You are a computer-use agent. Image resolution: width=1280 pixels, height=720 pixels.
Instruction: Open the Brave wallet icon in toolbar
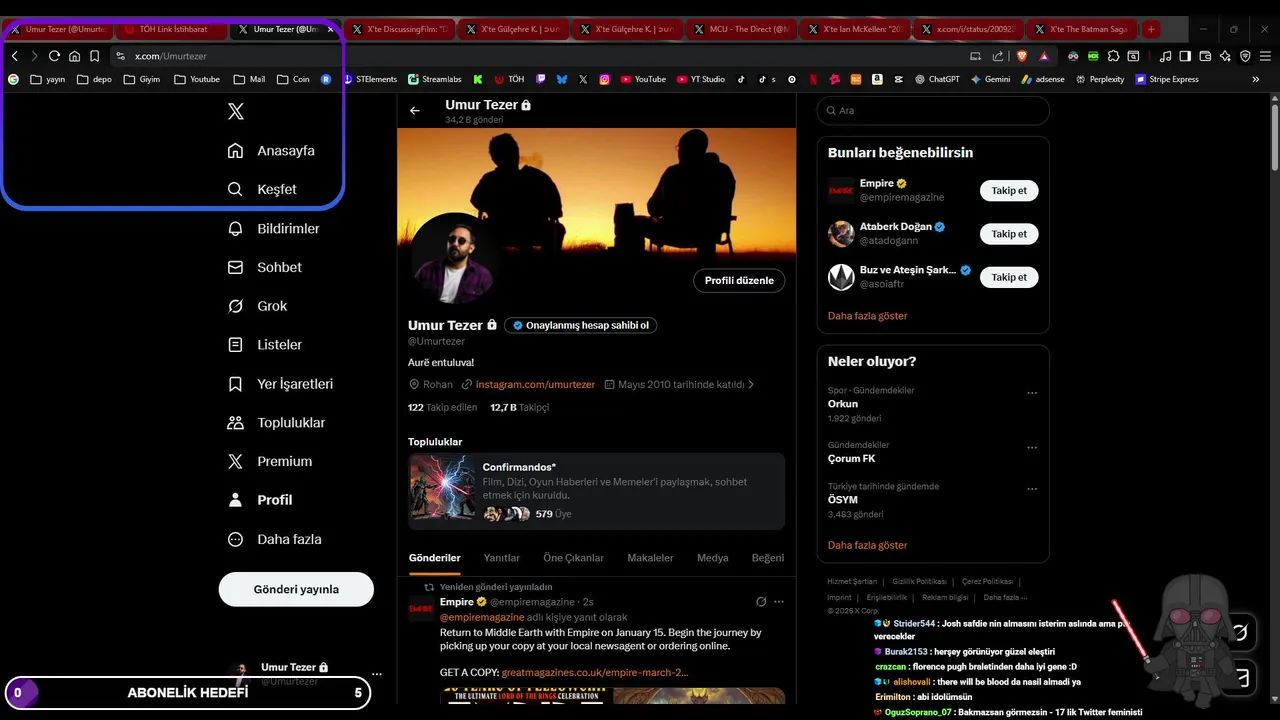click(1205, 56)
